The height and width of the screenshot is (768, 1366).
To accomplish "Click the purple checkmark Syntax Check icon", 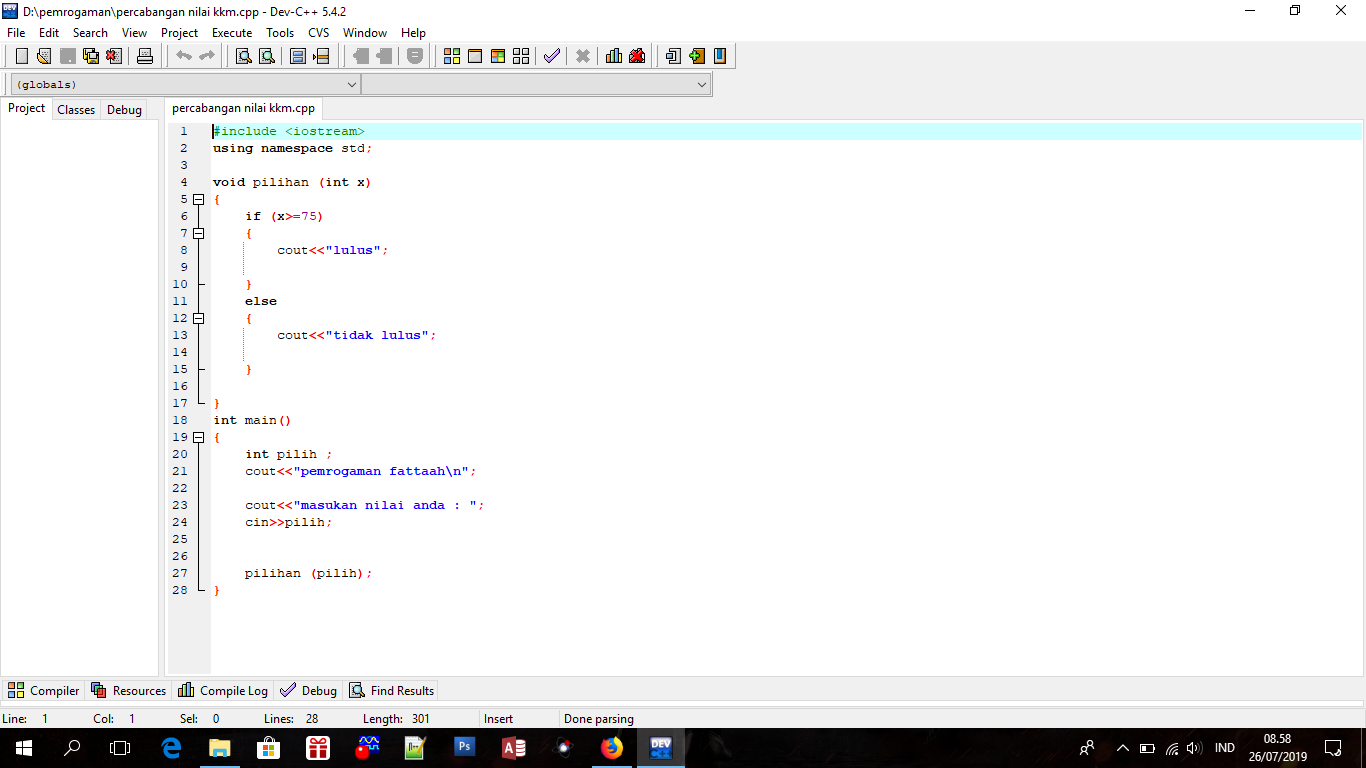I will pyautogui.click(x=551, y=56).
